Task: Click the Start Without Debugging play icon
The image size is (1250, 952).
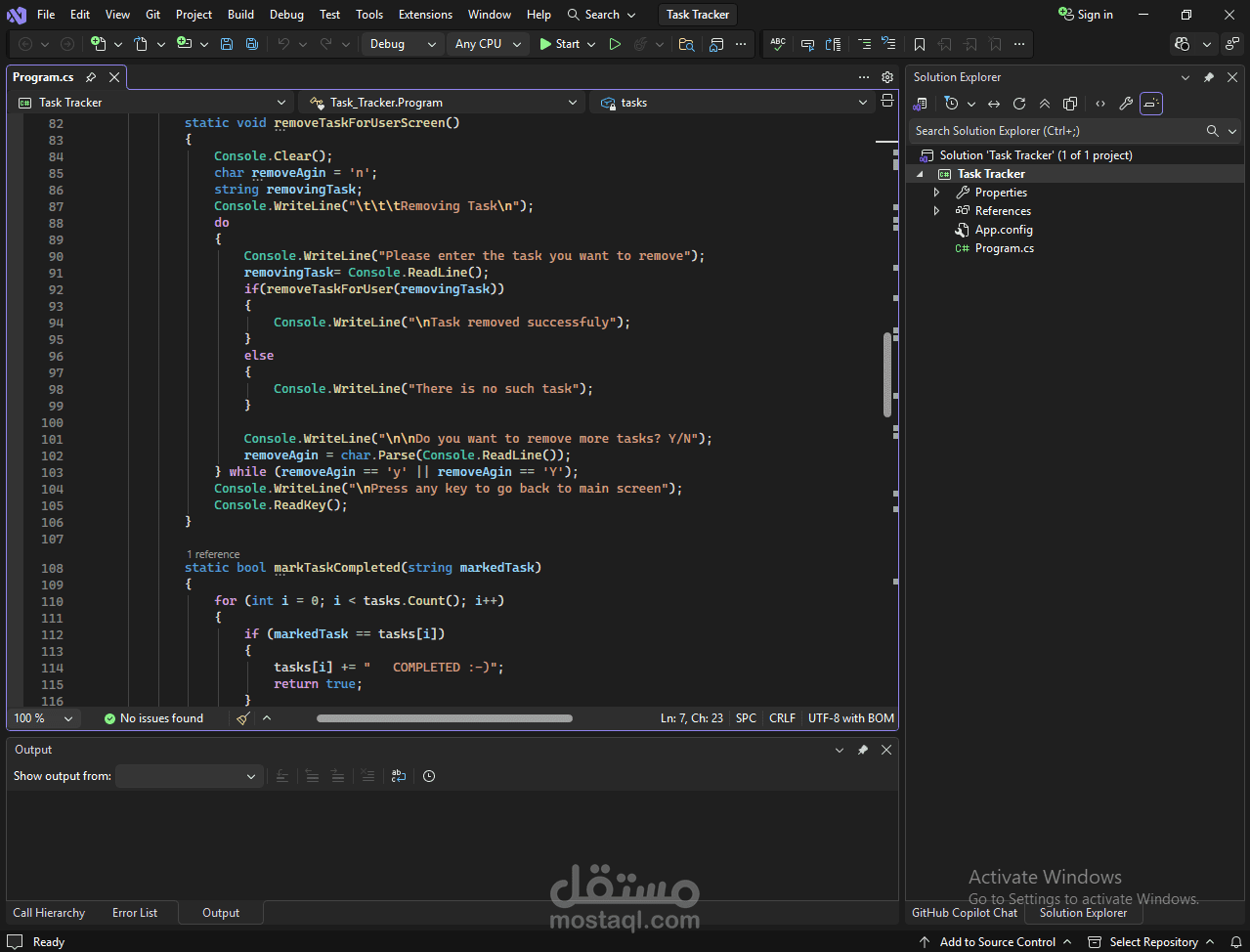Action: point(615,44)
